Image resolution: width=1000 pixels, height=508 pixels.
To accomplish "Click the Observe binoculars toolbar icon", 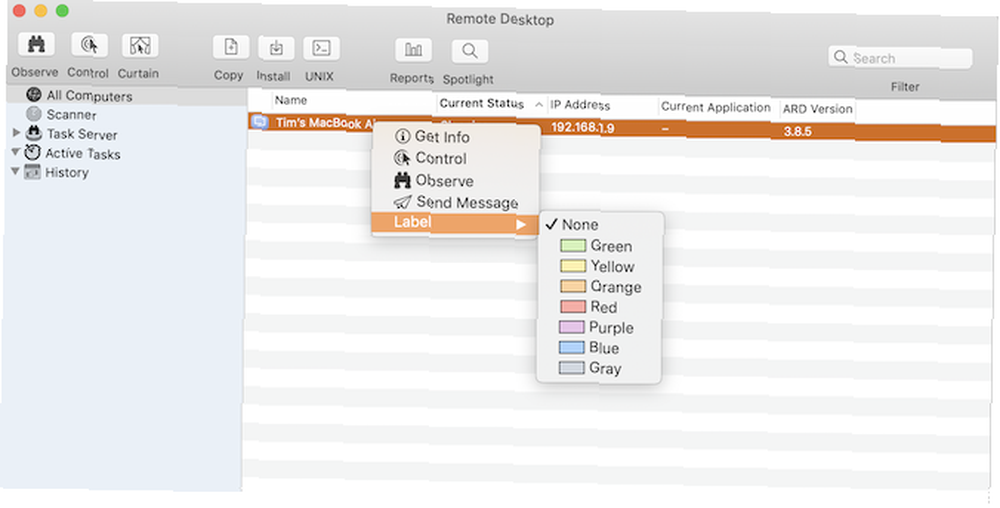I will point(36,44).
